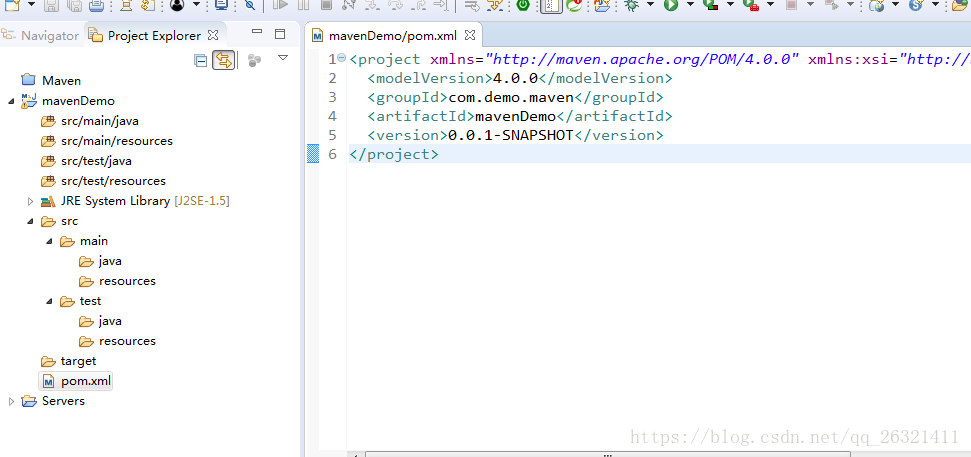Click the Run with coverage icon
Screen dimensions: 971x457
[711, 5]
